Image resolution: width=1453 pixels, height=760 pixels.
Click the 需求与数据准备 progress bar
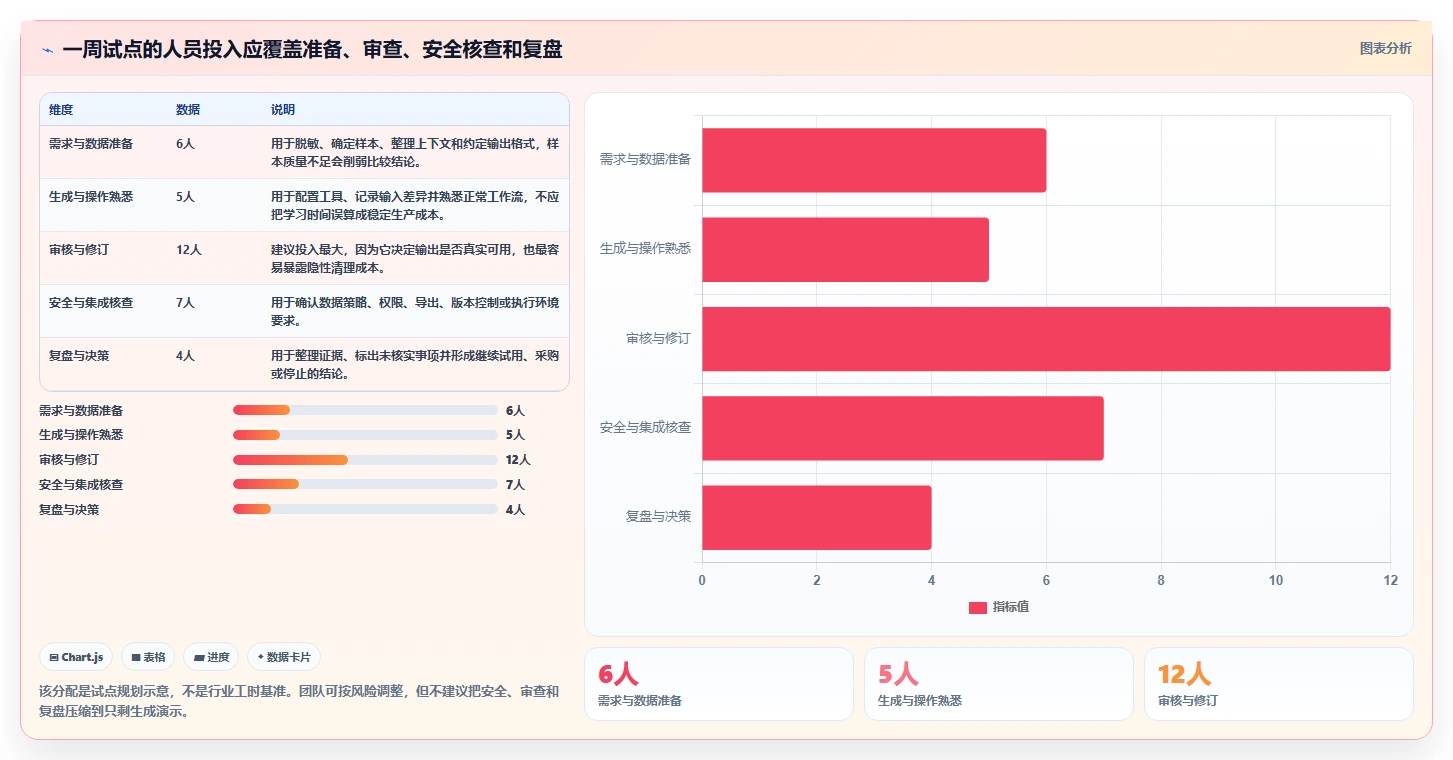(365, 410)
